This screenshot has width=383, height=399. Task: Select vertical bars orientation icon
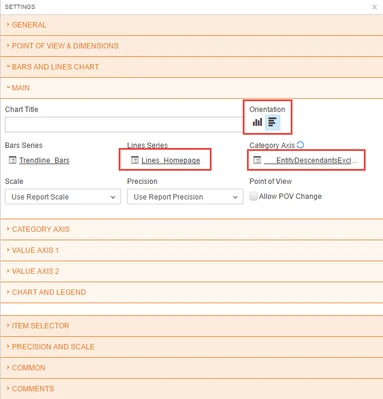click(x=257, y=122)
